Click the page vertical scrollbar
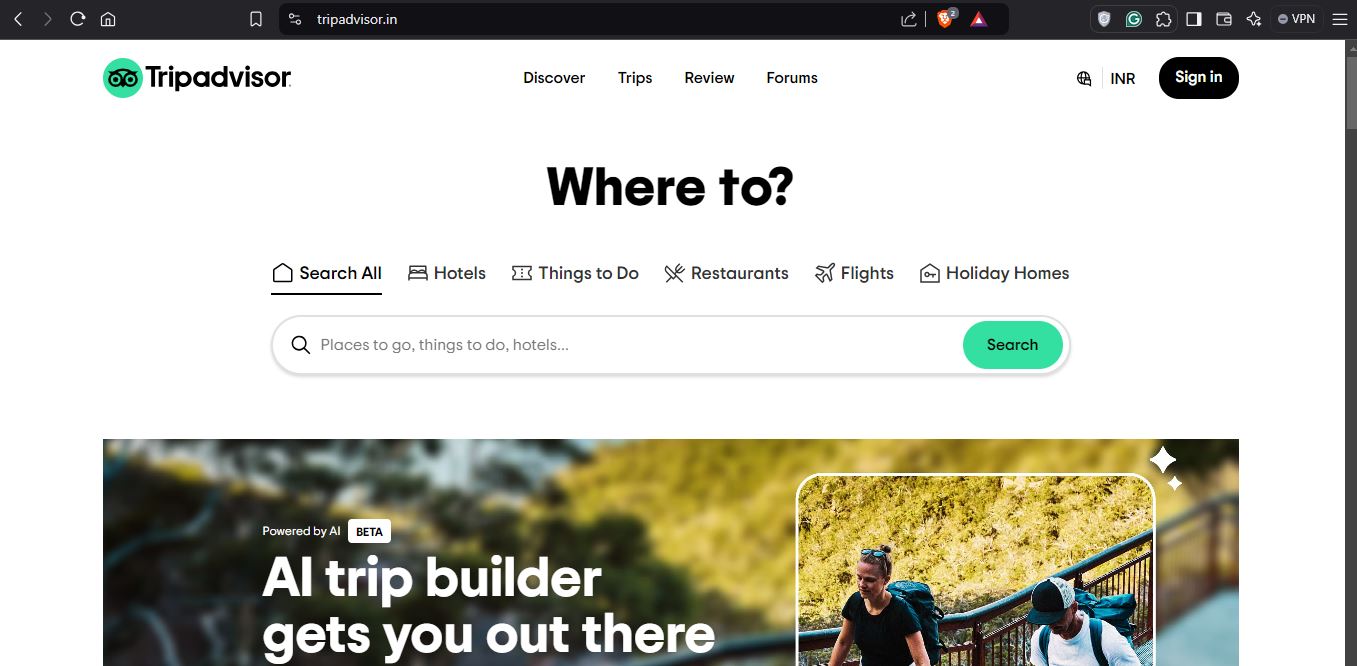 pyautogui.click(x=1350, y=353)
